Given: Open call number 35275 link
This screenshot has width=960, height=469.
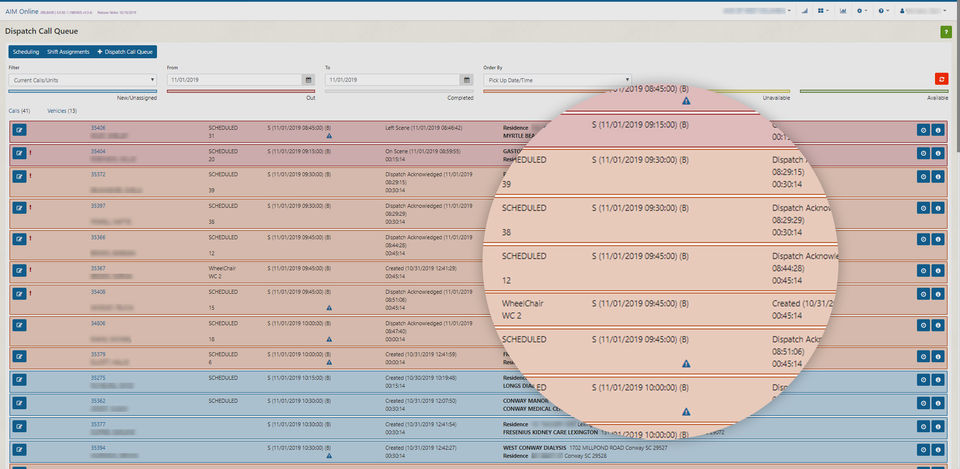Looking at the screenshot, I should (98, 378).
